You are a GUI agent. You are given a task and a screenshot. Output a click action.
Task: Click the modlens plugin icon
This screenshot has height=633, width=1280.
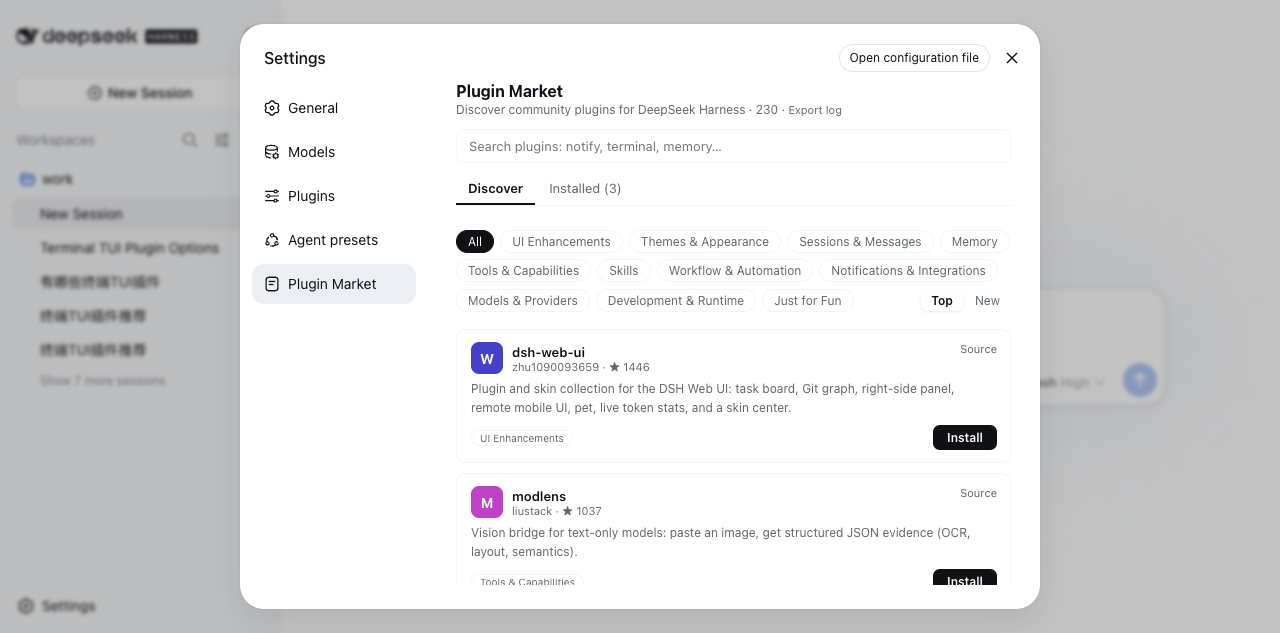[x=487, y=502]
